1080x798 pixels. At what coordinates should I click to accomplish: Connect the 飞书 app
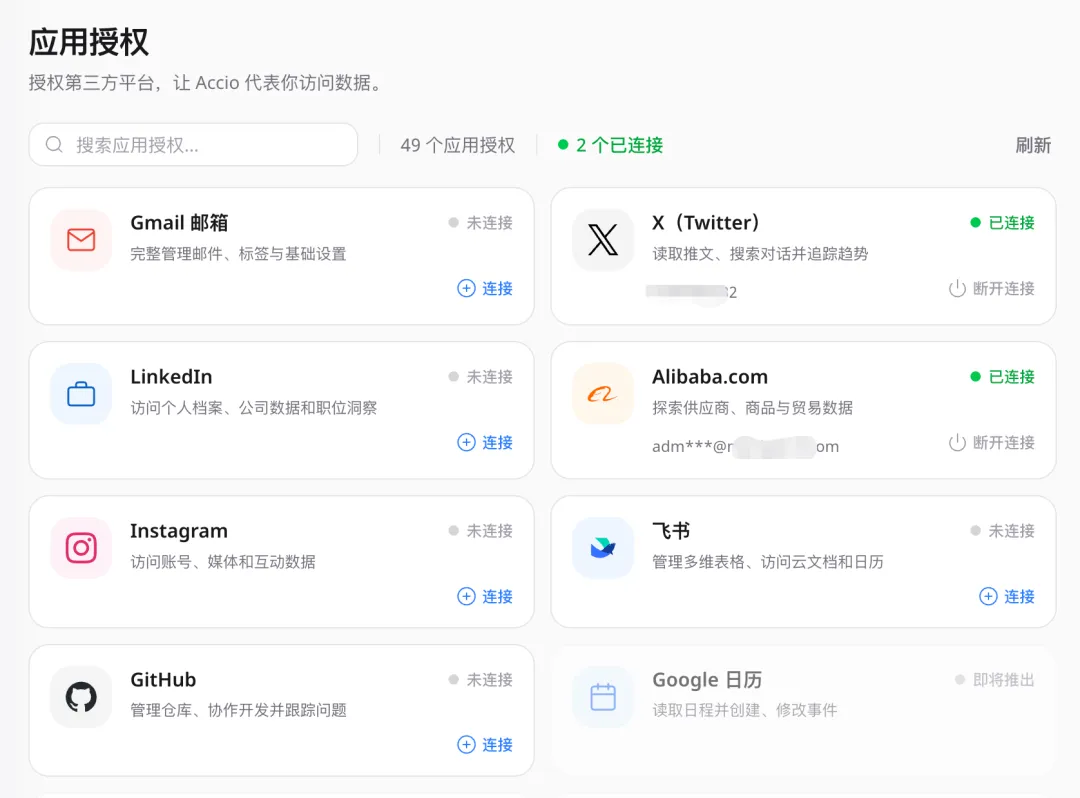1007,597
